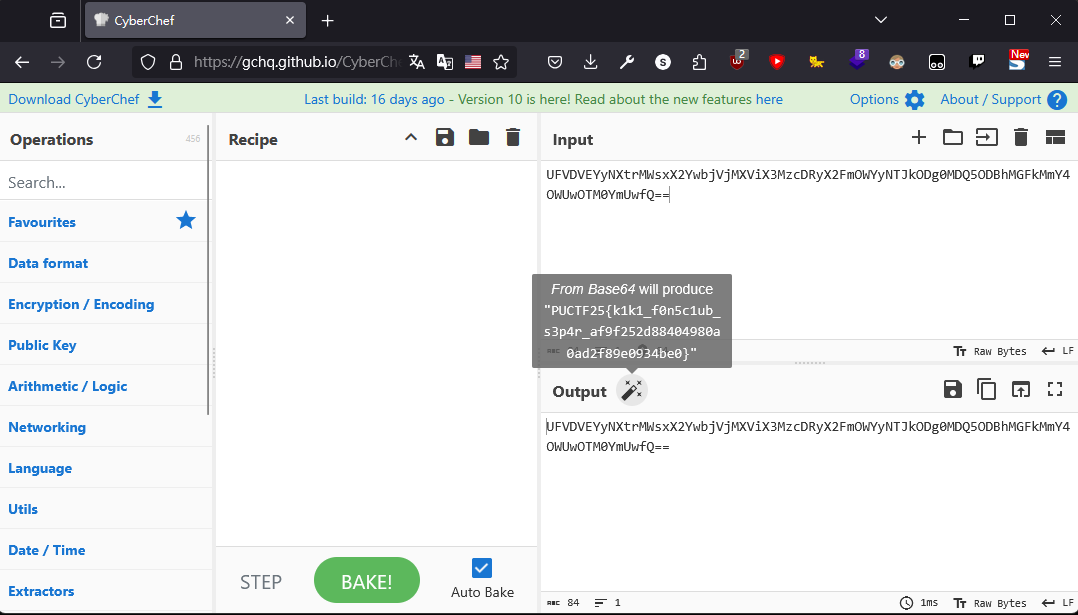The image size is (1078, 615).
Task: Open the Twitch extension icon
Action: pos(977,62)
